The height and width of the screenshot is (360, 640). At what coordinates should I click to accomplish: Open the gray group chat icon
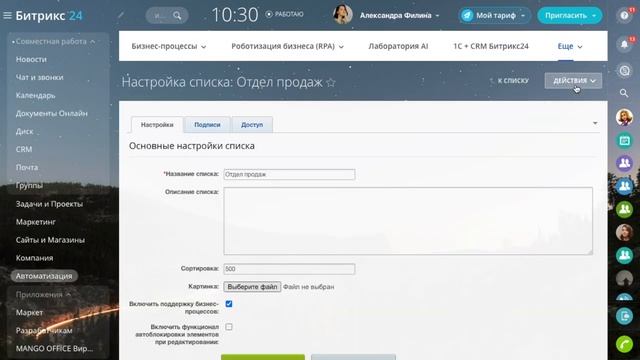click(x=624, y=278)
